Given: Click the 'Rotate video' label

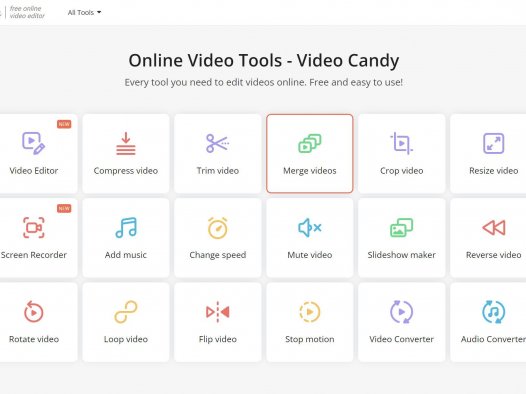Looking at the screenshot, I should coord(34,339).
